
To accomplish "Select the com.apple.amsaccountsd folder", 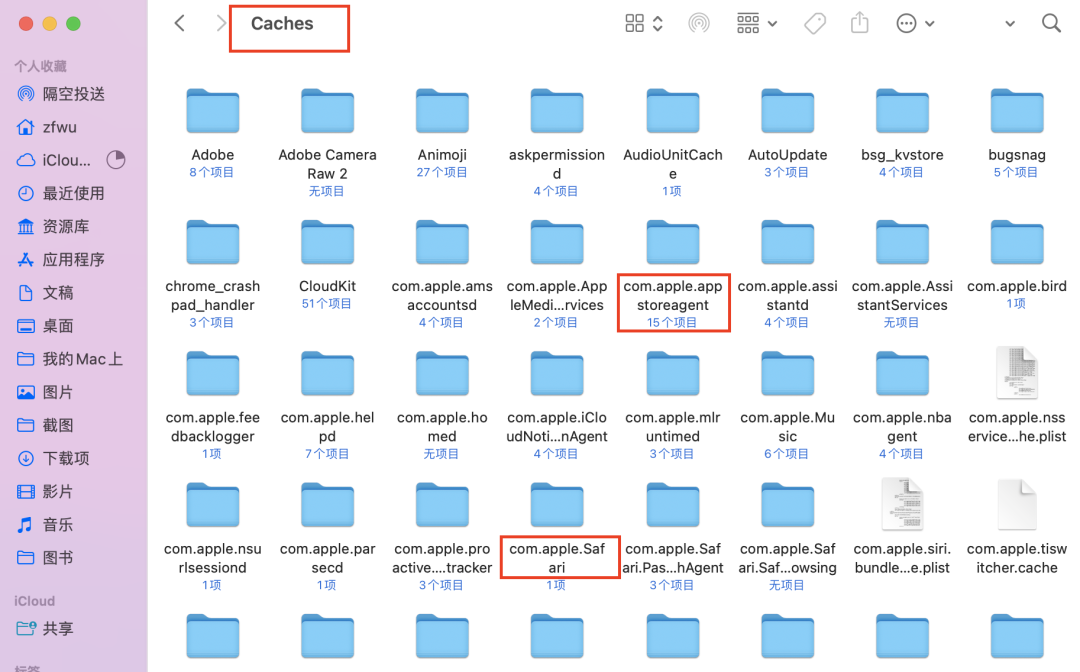I will 442,242.
